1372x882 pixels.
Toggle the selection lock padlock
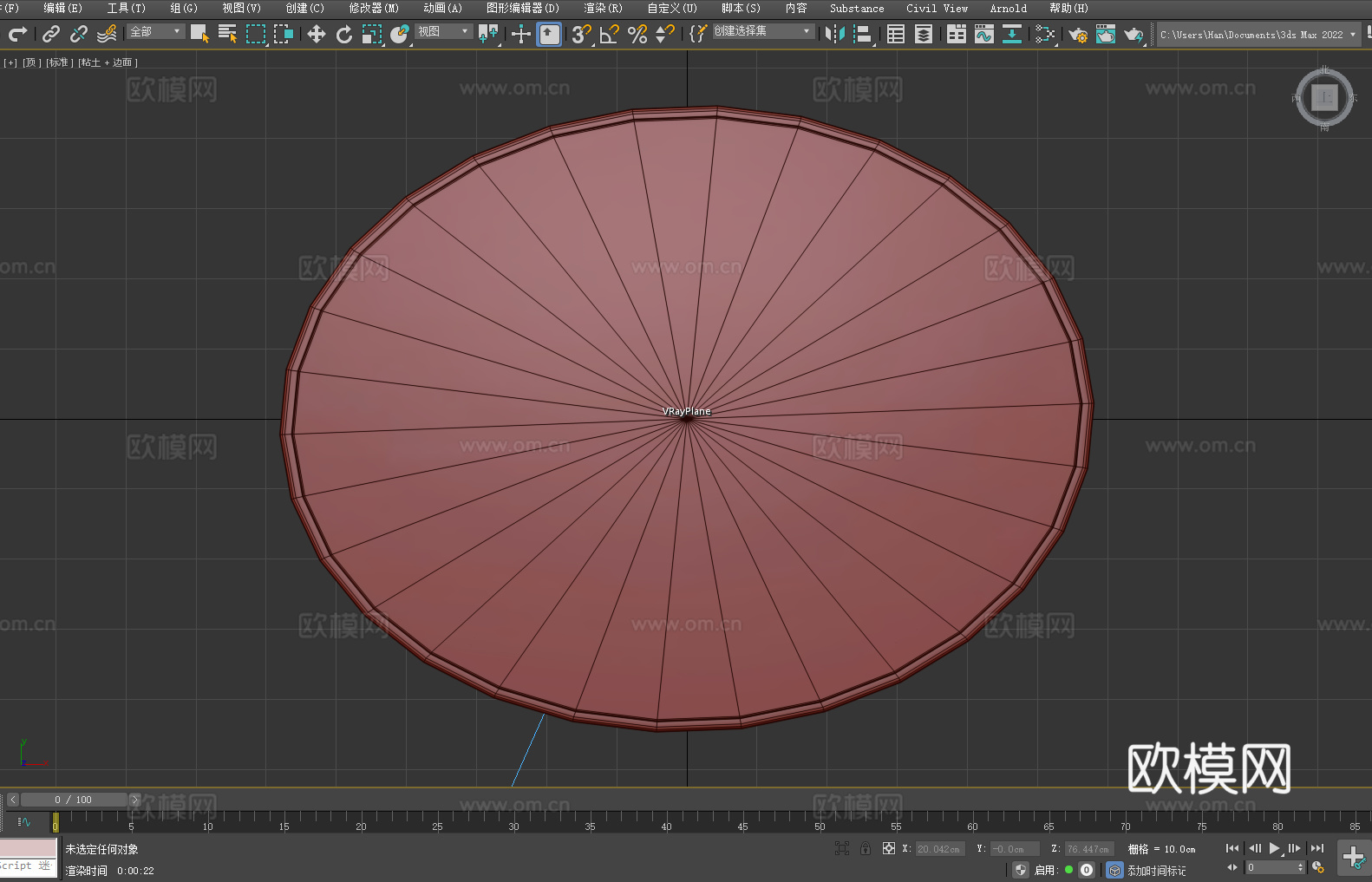[866, 848]
